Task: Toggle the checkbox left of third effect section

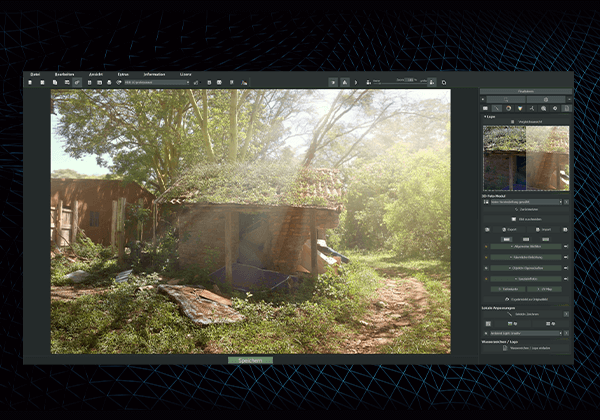Action: pos(485,268)
